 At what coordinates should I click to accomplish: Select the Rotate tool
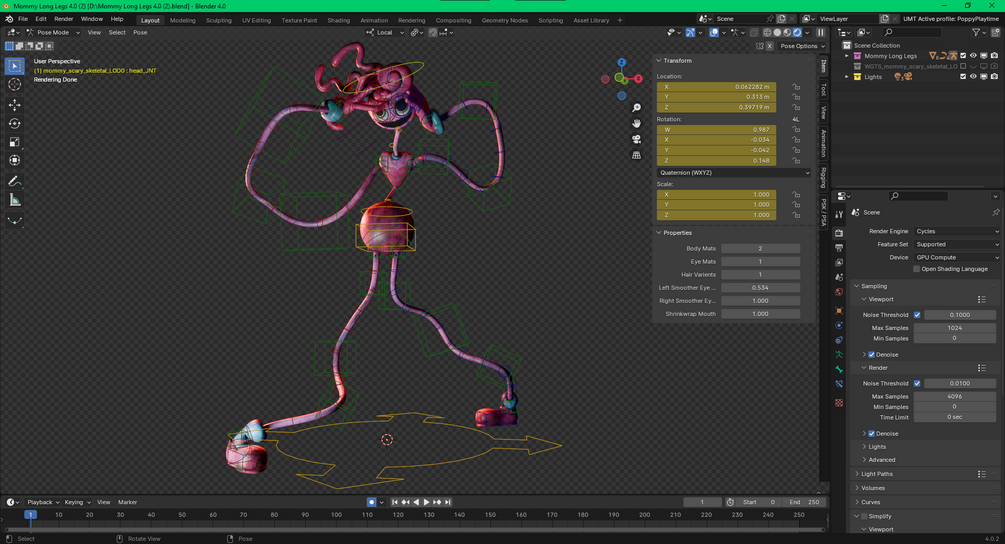(x=15, y=123)
